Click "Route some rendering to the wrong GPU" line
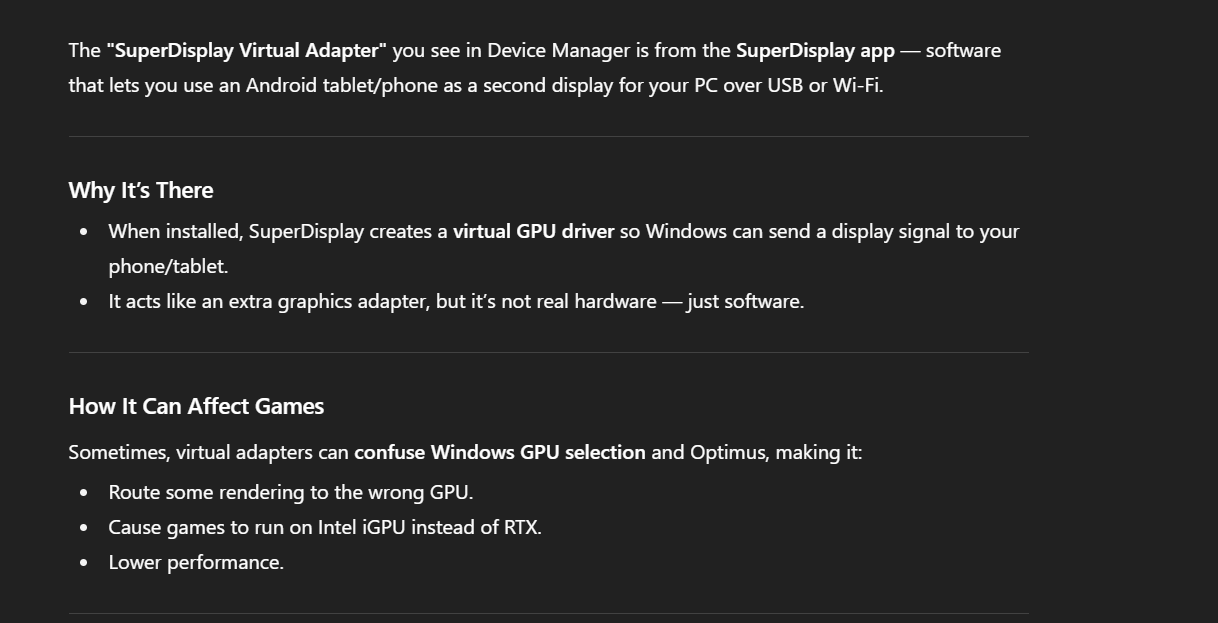Viewport: 1218px width, 623px height. [x=291, y=492]
